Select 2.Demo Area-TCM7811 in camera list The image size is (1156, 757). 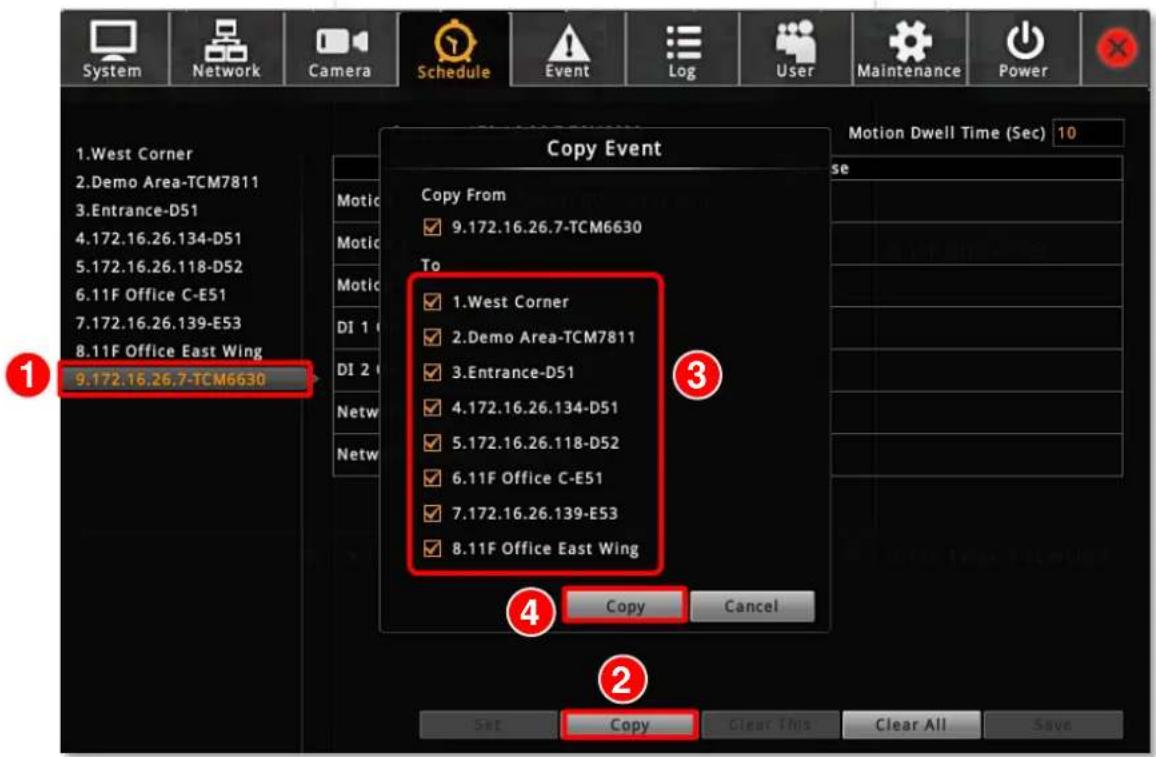coord(167,182)
